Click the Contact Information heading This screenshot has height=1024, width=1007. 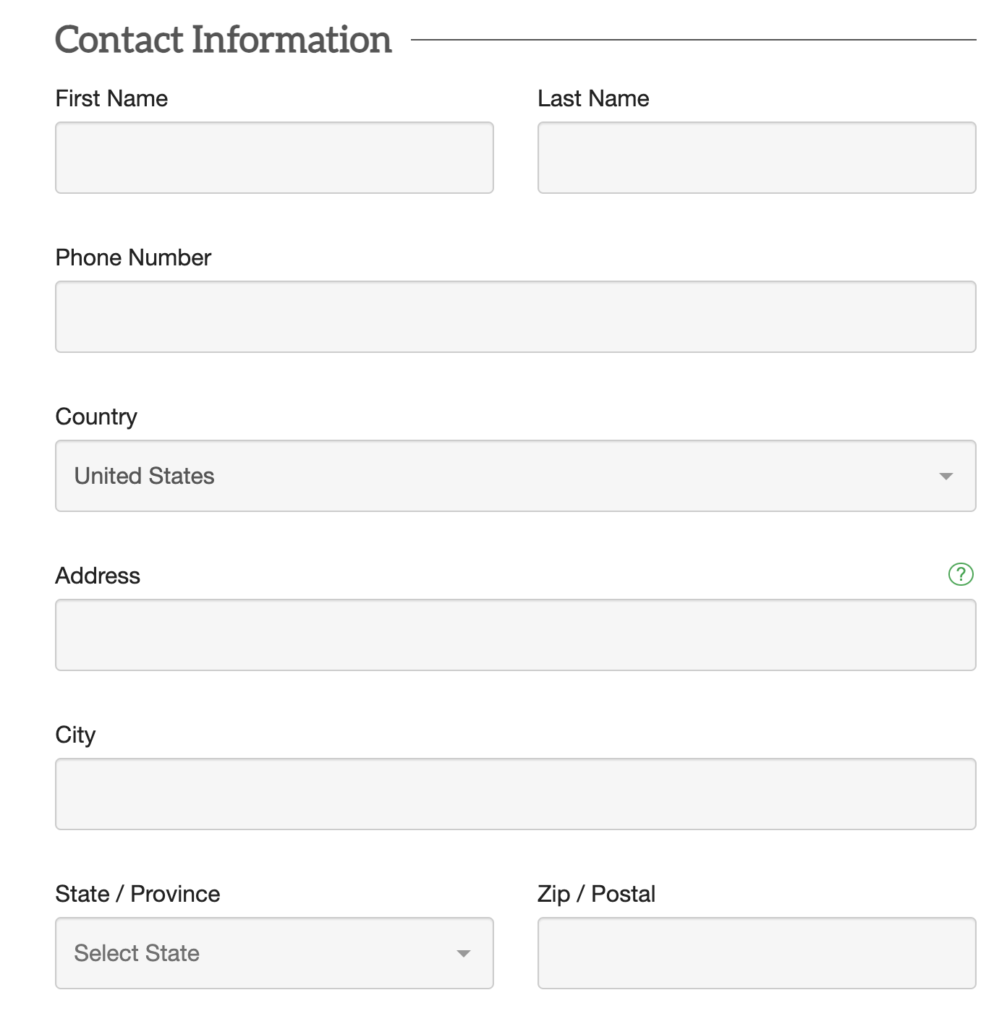click(x=223, y=40)
